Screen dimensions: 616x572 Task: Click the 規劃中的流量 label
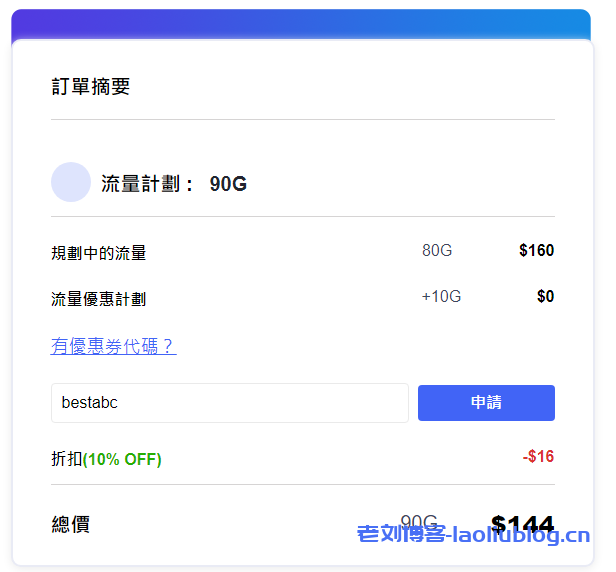[98, 253]
